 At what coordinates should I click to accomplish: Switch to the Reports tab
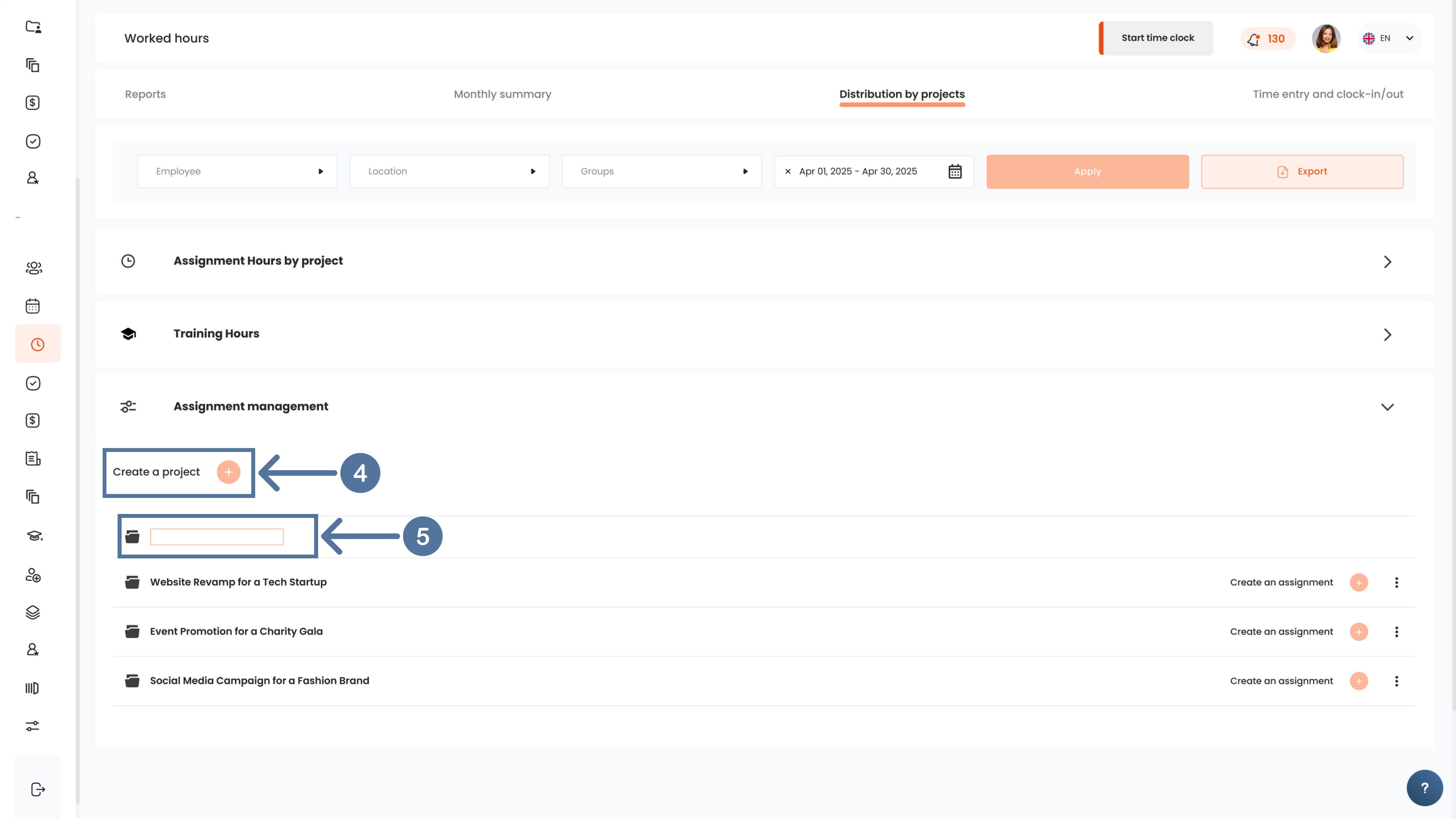coord(145,94)
